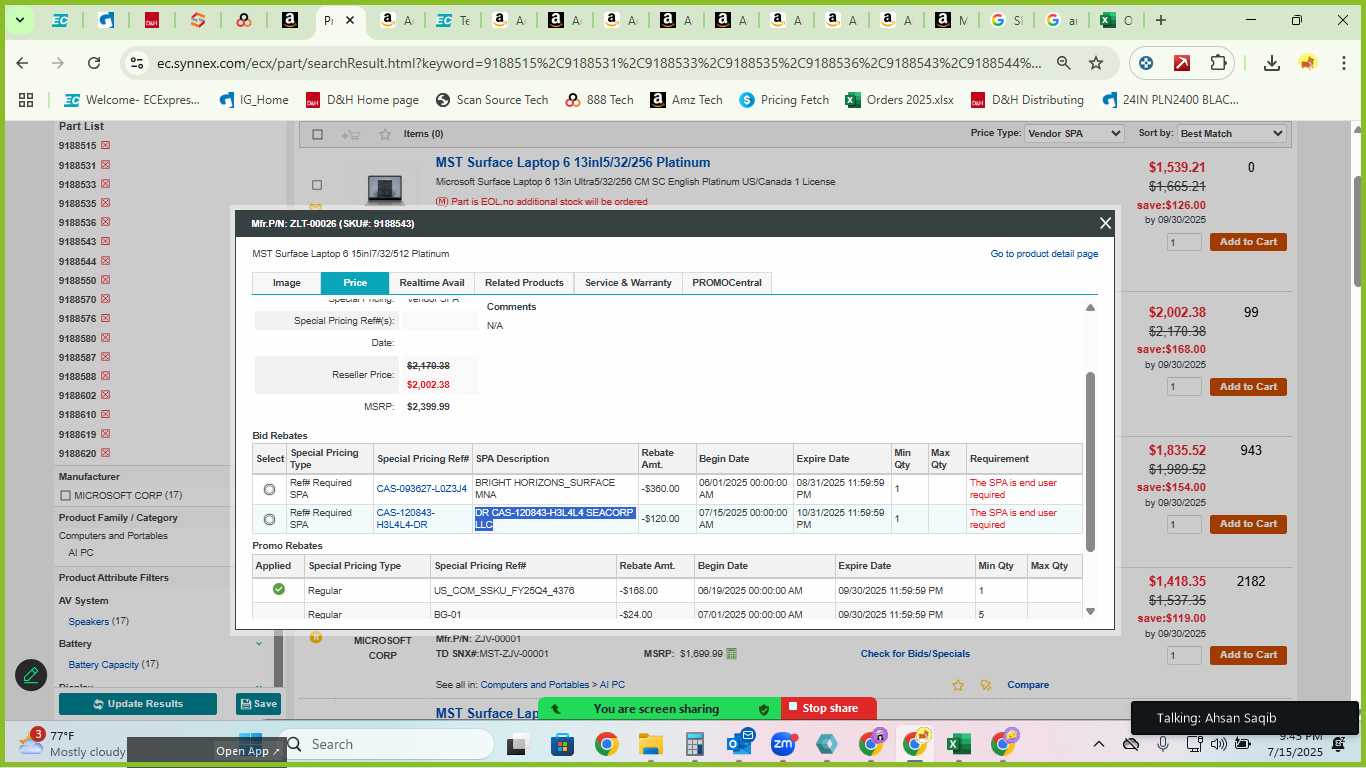1366x768 pixels.
Task: Open Excel in taskbar
Action: [958, 744]
